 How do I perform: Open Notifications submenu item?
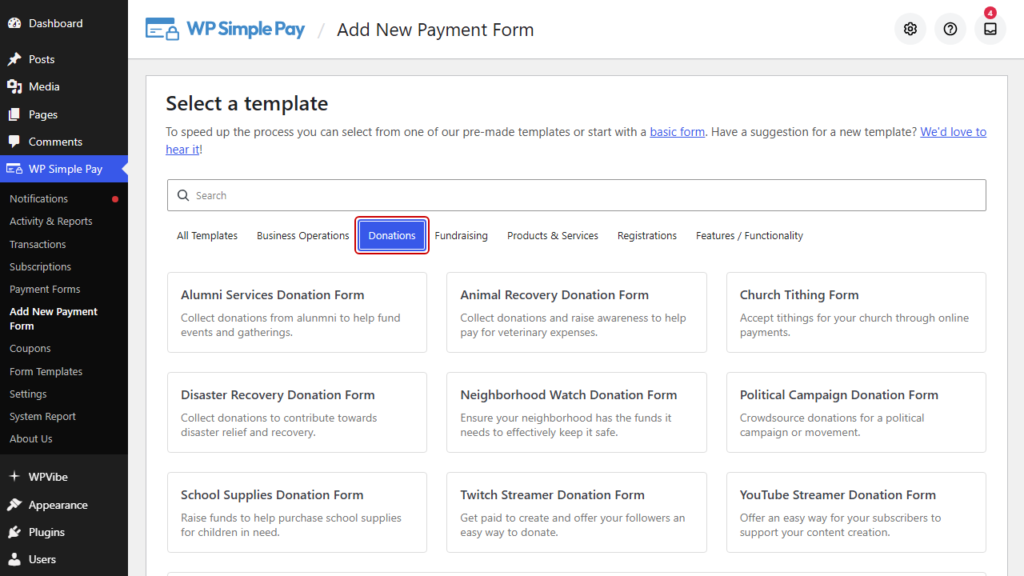39,199
